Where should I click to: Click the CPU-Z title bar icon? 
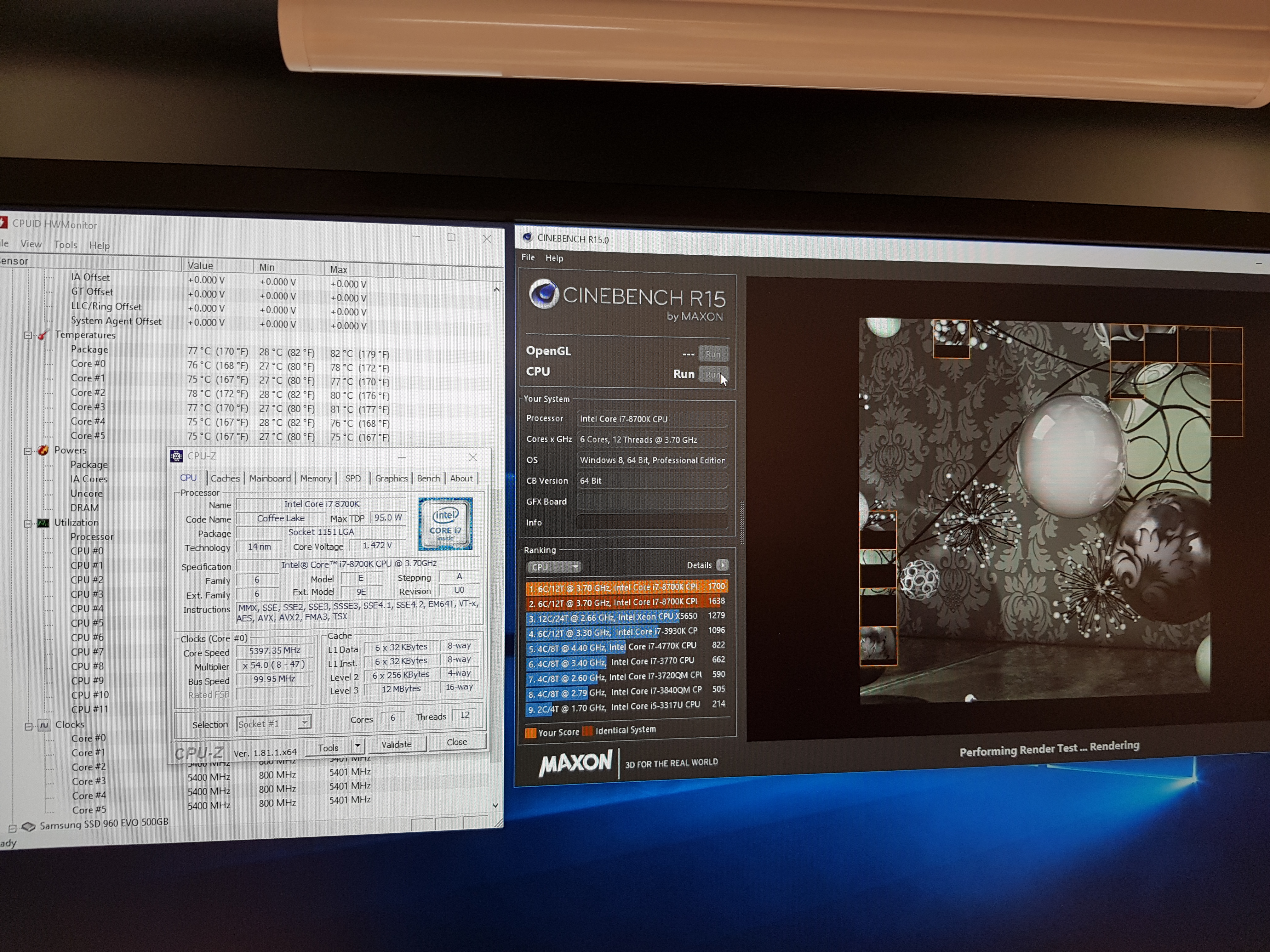coord(177,456)
